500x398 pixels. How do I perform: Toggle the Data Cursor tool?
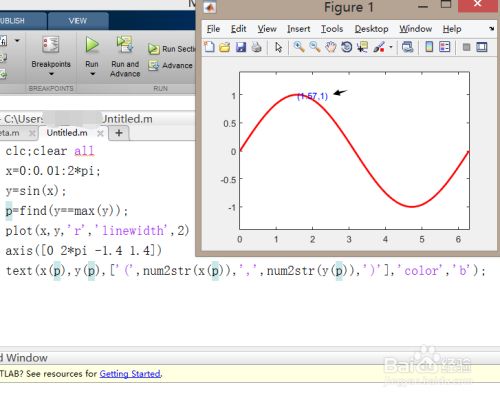362,47
